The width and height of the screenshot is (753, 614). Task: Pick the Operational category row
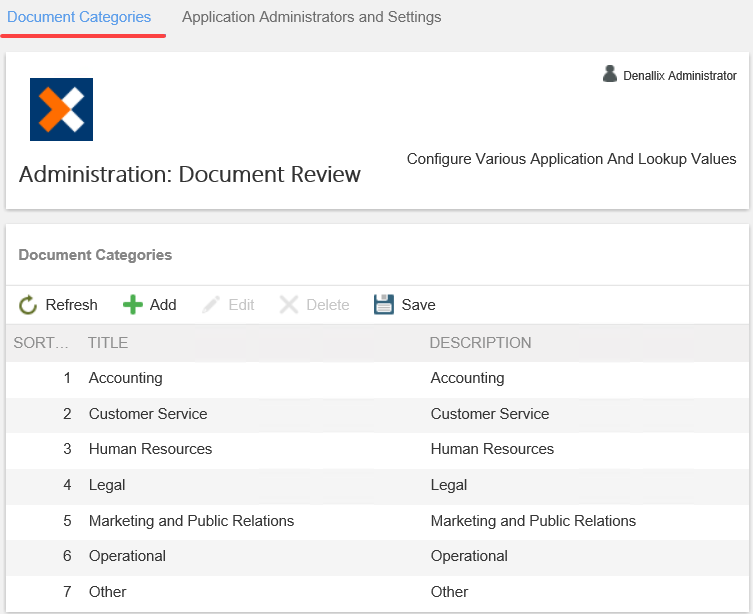127,556
